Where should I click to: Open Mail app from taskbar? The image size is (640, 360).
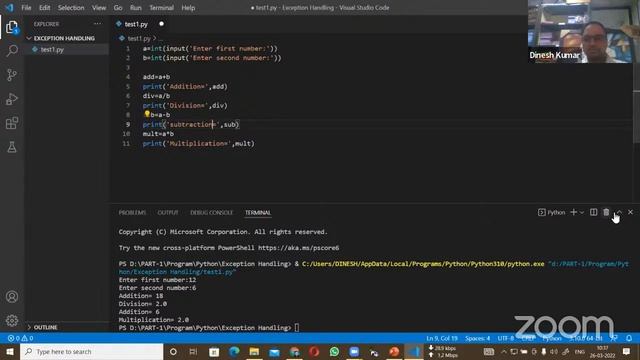pos(274,351)
